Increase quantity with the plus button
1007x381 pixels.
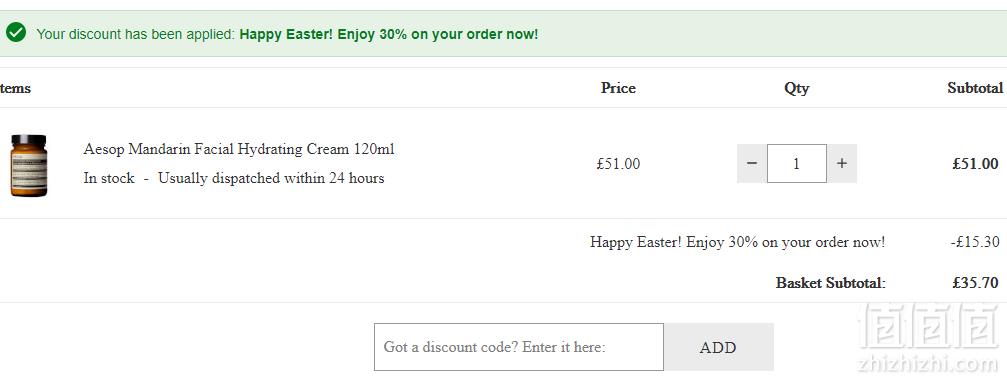click(x=842, y=163)
